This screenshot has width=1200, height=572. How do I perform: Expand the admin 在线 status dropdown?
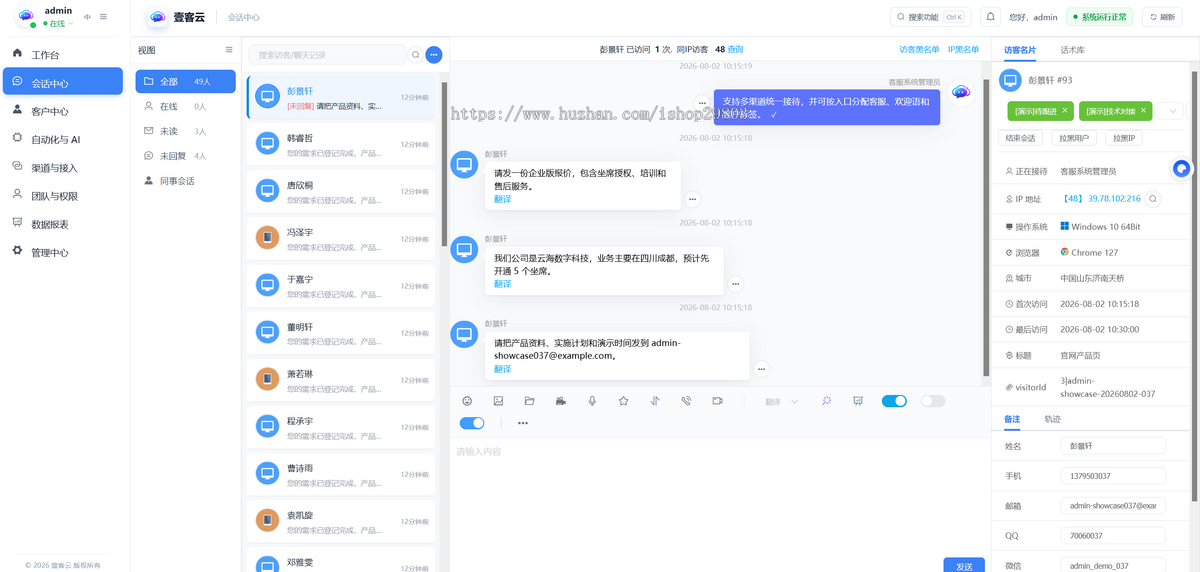[59, 23]
